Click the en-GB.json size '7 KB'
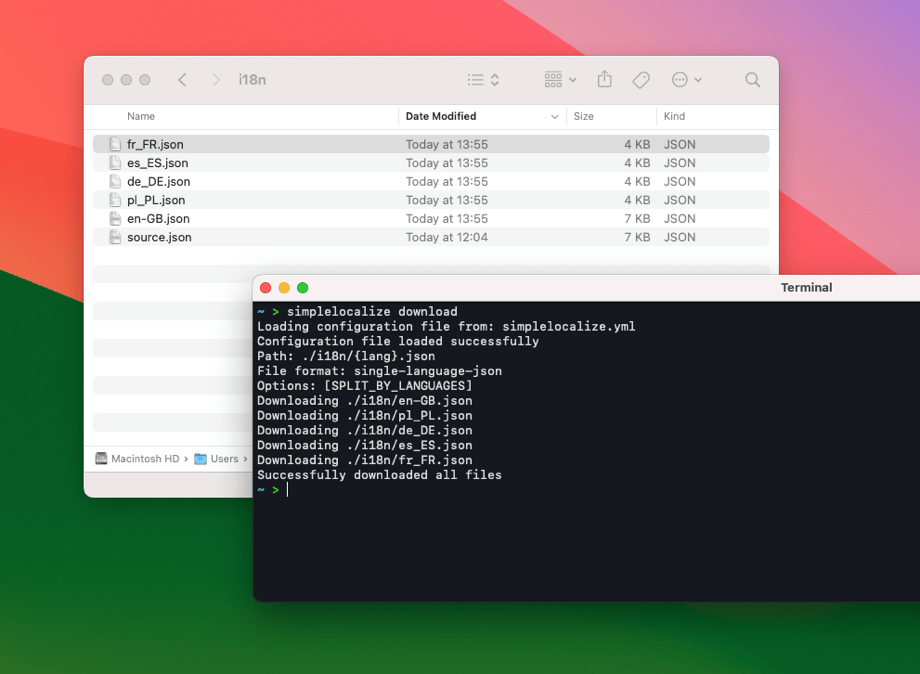 [x=637, y=219]
